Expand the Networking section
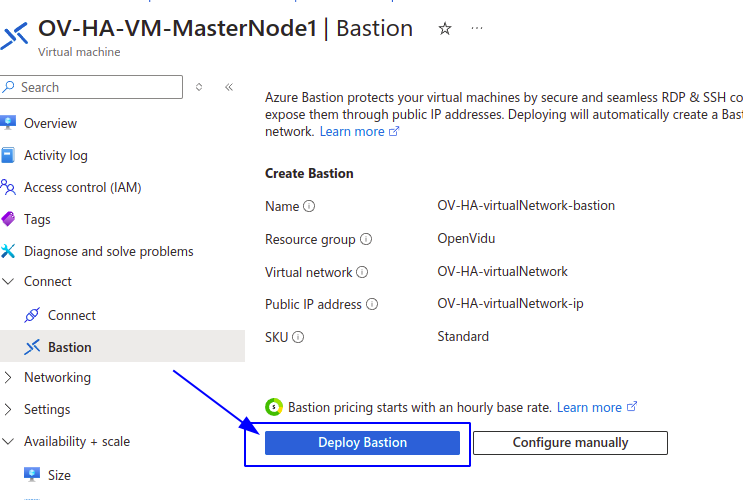 click(8, 377)
